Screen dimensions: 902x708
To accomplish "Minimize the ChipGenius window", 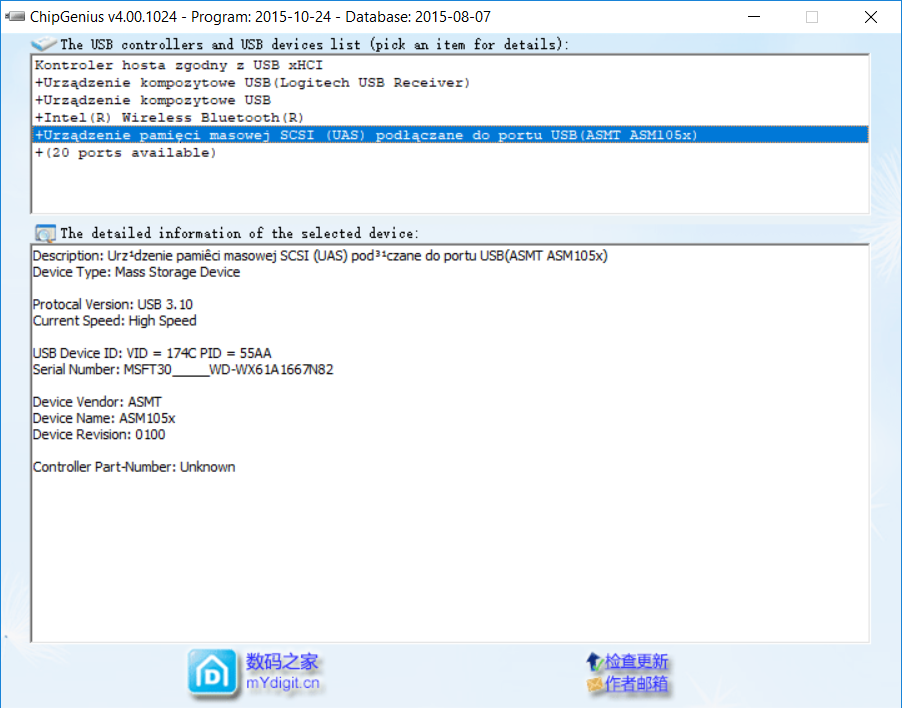I will [x=754, y=17].
